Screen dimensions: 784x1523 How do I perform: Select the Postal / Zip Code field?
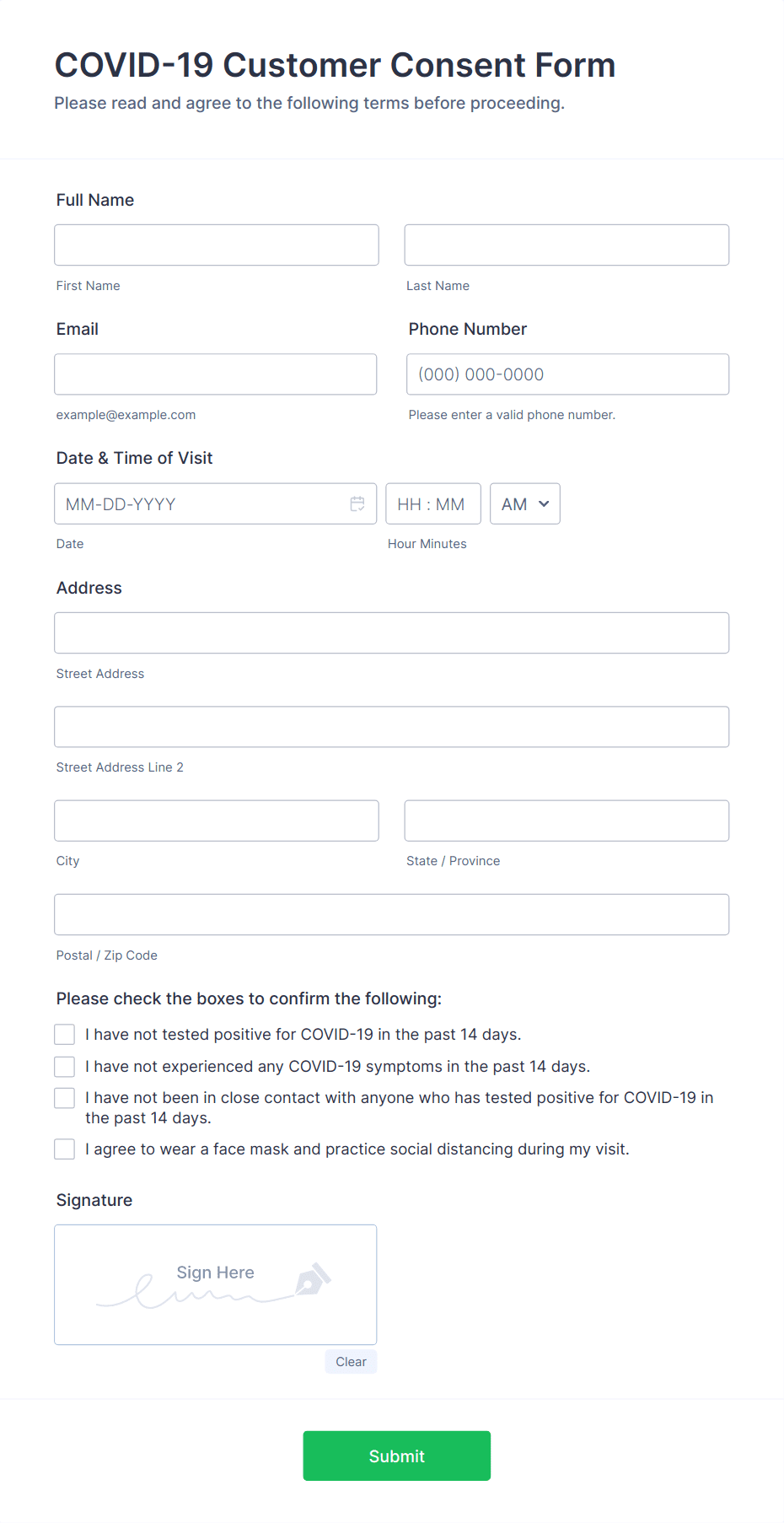(391, 913)
